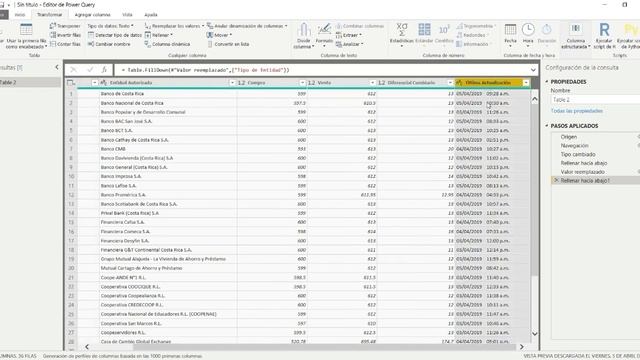
Task: Click Invertir filas in the ribbon
Action: 65,35
